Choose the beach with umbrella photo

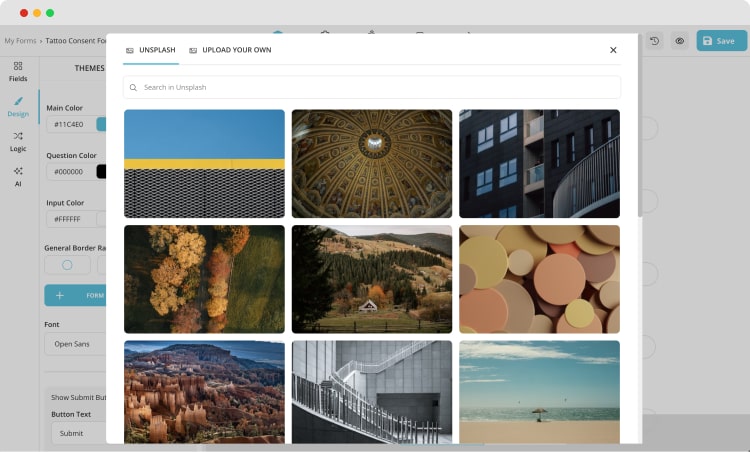click(539, 391)
